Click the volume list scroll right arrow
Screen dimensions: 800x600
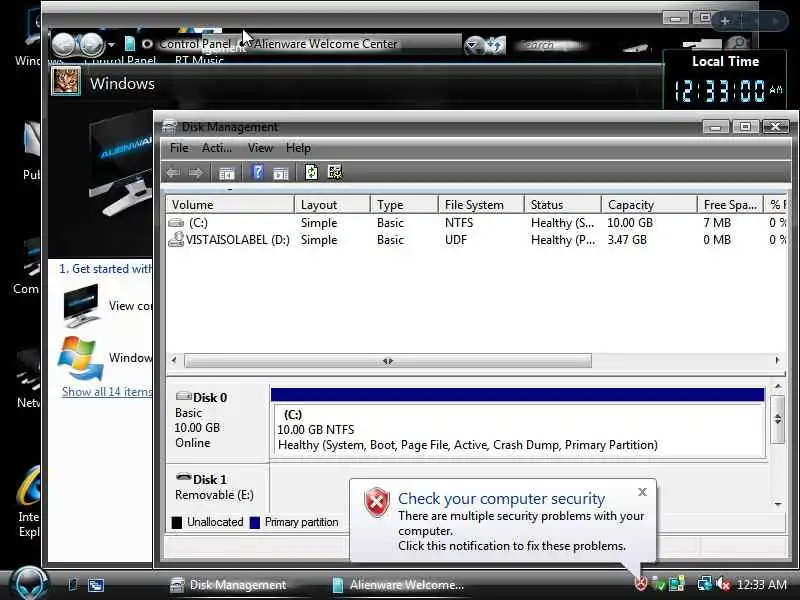pyautogui.click(x=777, y=360)
